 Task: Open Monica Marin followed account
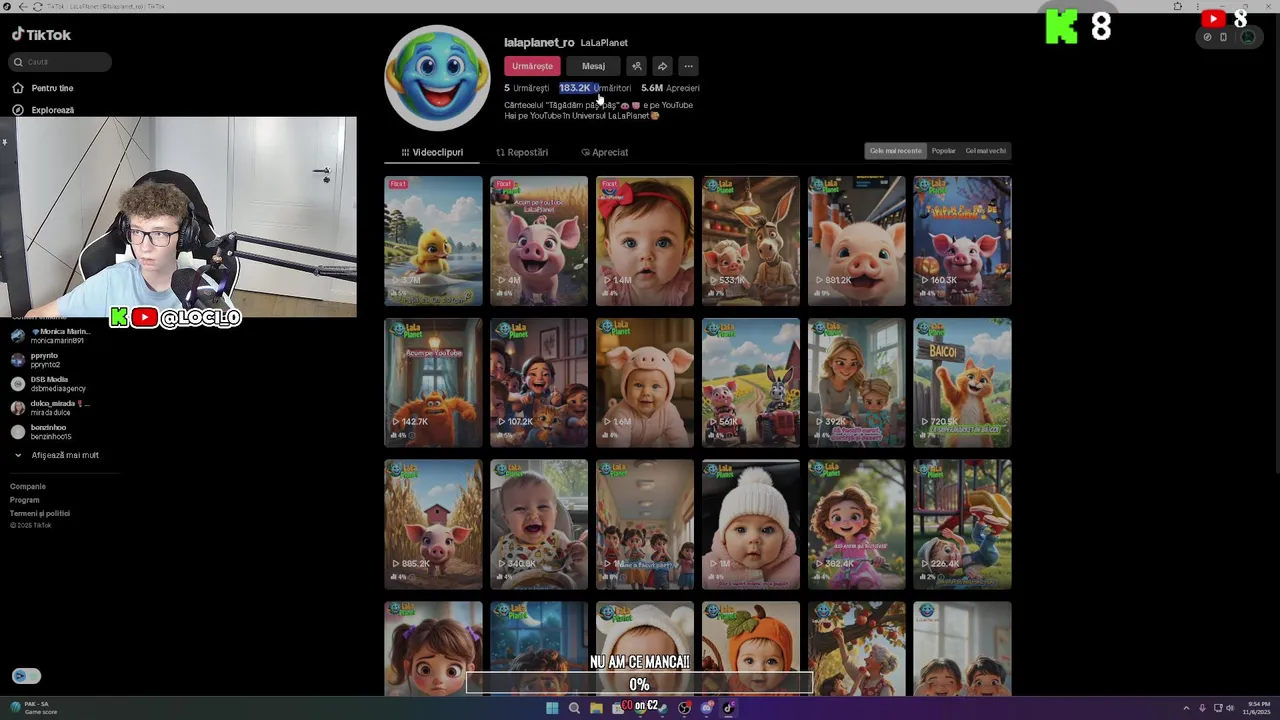(x=52, y=336)
